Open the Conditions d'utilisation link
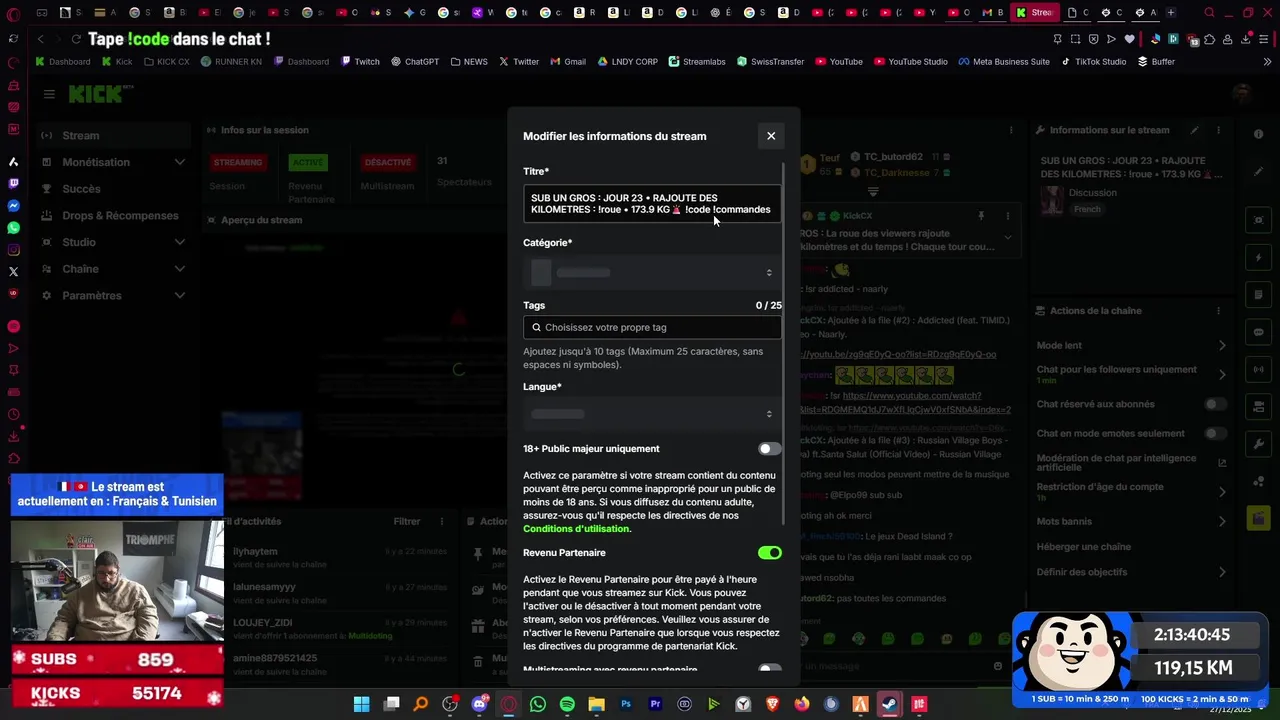This screenshot has height=720, width=1280. [577, 529]
